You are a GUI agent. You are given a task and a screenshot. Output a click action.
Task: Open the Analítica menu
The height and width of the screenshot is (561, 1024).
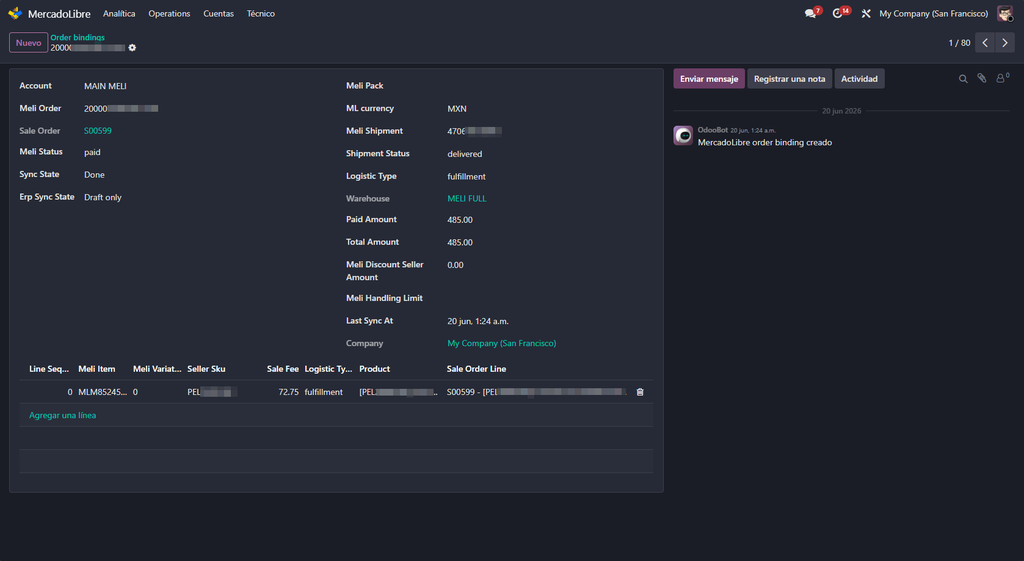click(x=119, y=14)
